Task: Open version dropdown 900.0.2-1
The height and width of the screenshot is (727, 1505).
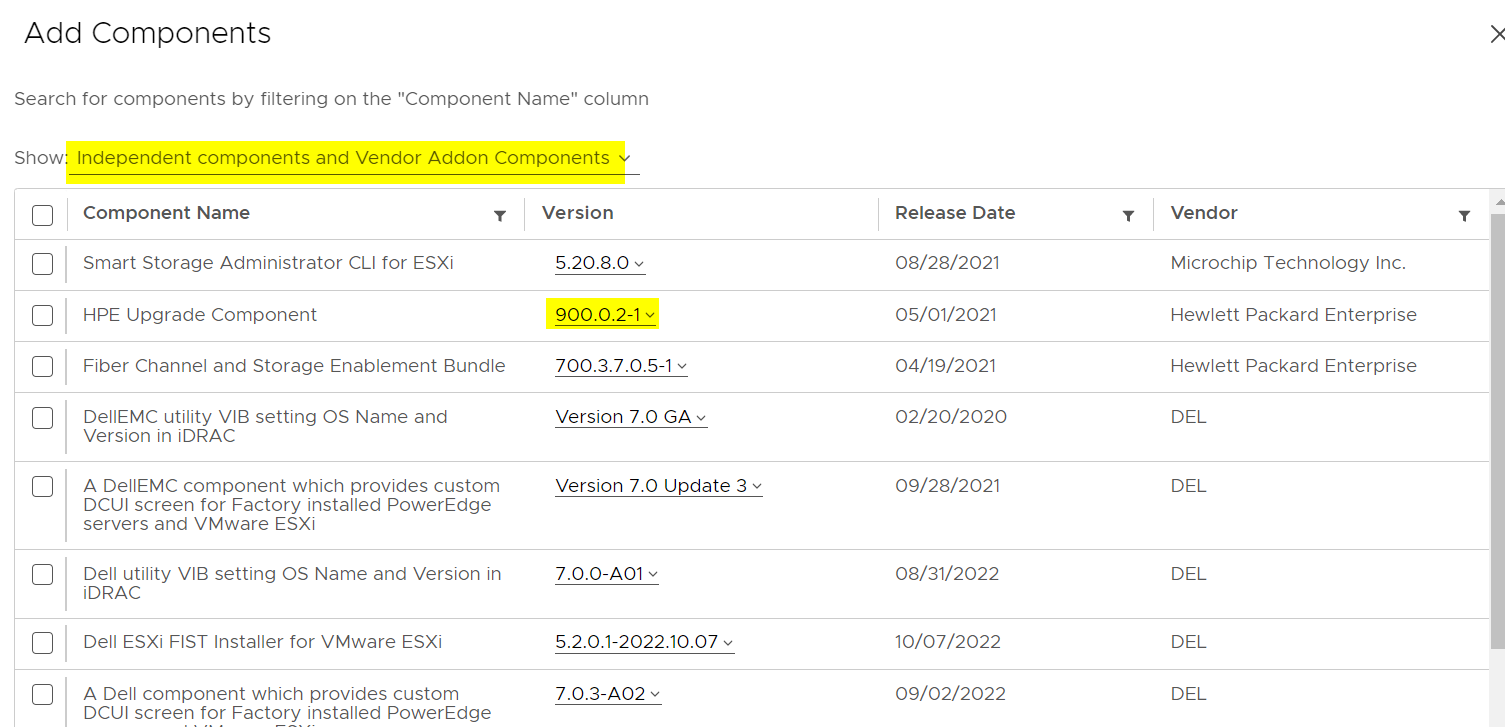Action: (x=605, y=314)
